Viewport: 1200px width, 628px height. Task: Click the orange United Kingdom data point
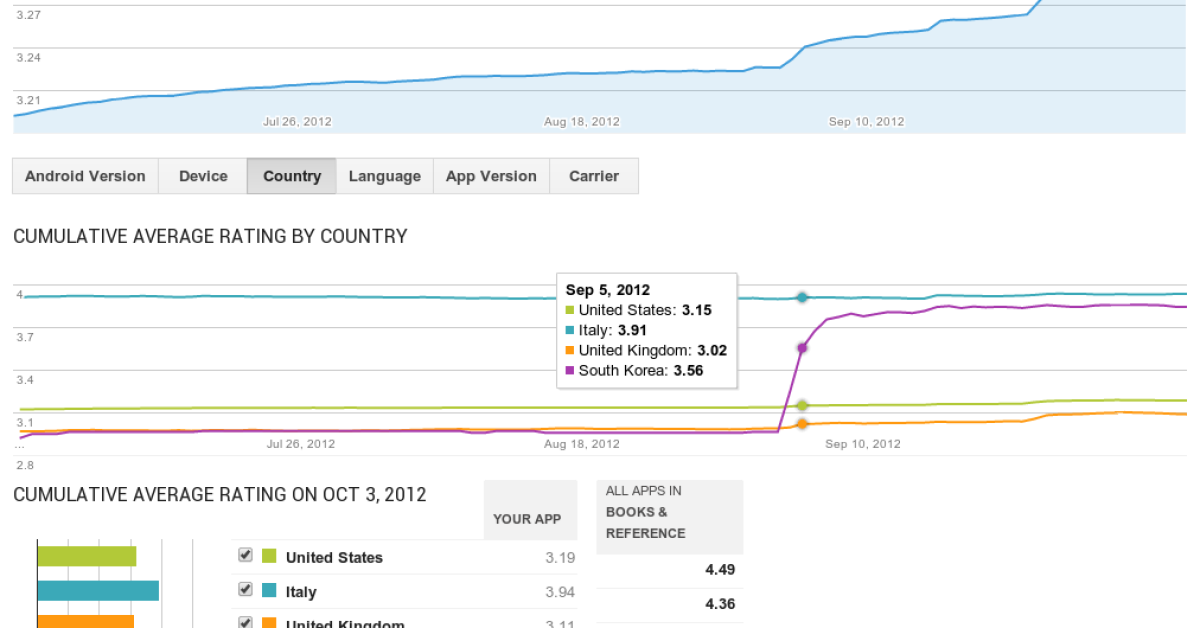point(802,424)
